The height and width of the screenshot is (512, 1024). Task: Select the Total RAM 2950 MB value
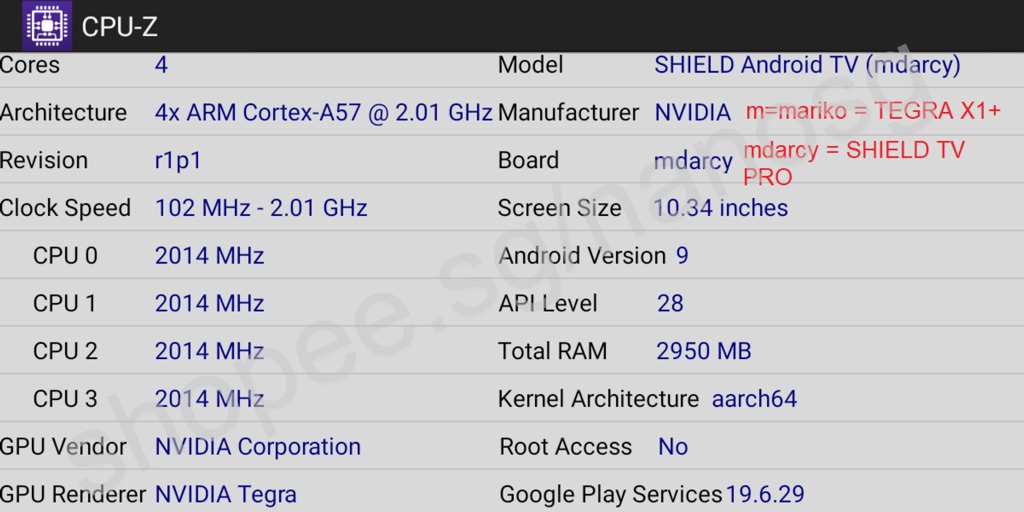703,351
